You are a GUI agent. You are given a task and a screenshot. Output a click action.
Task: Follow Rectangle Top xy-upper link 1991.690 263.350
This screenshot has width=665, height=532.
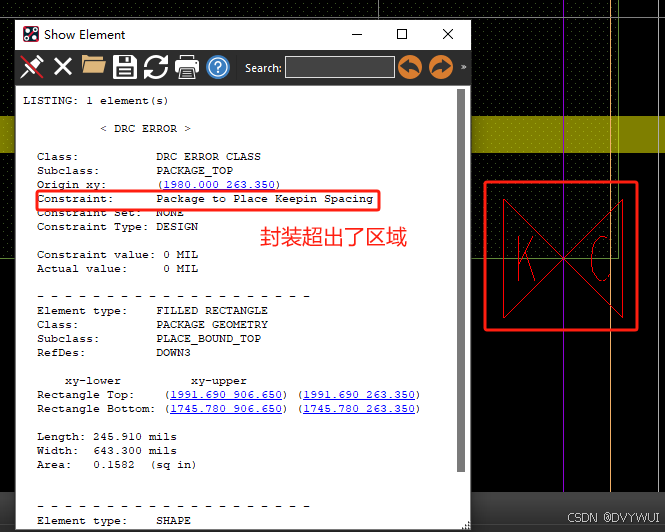click(x=359, y=395)
